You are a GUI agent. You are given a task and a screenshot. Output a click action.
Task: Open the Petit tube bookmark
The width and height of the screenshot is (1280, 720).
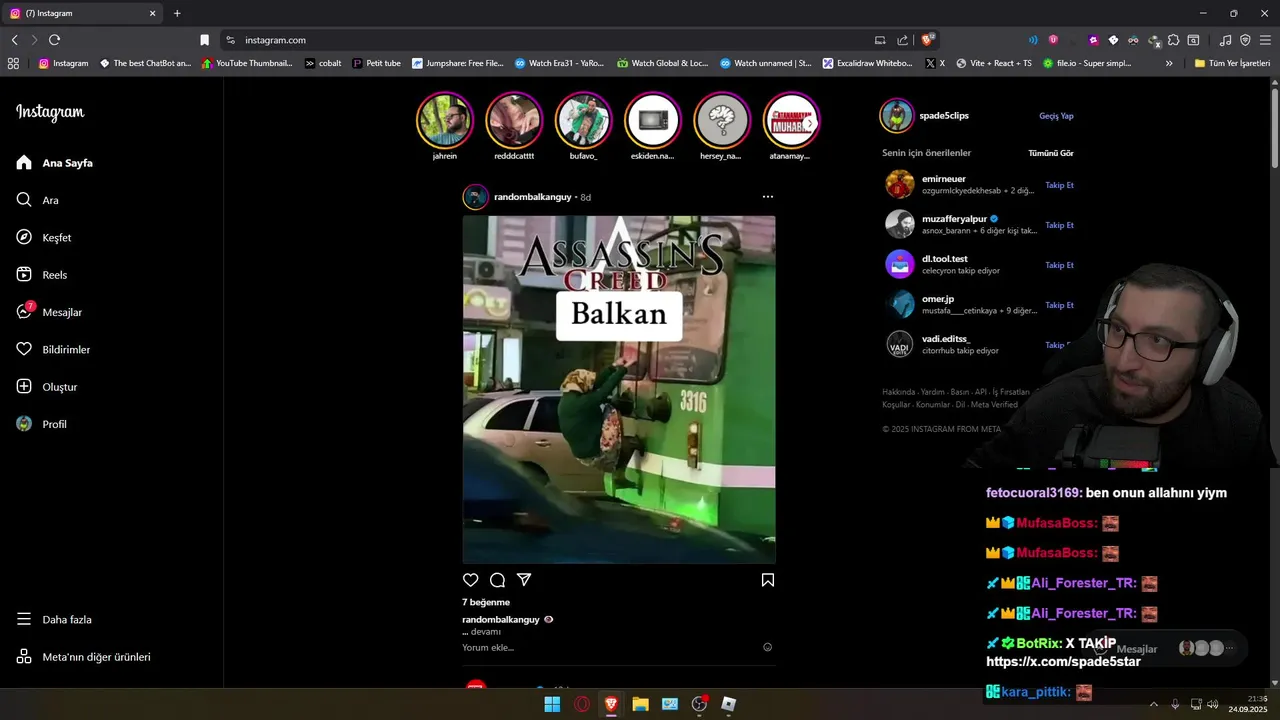[376, 63]
